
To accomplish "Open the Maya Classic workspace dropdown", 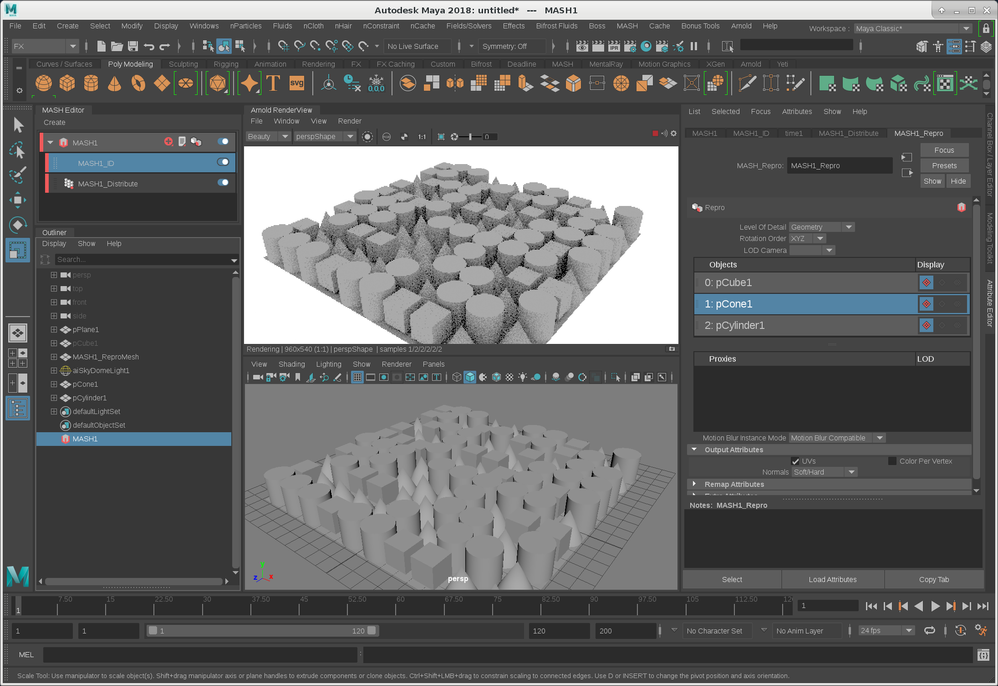I will 913,29.
